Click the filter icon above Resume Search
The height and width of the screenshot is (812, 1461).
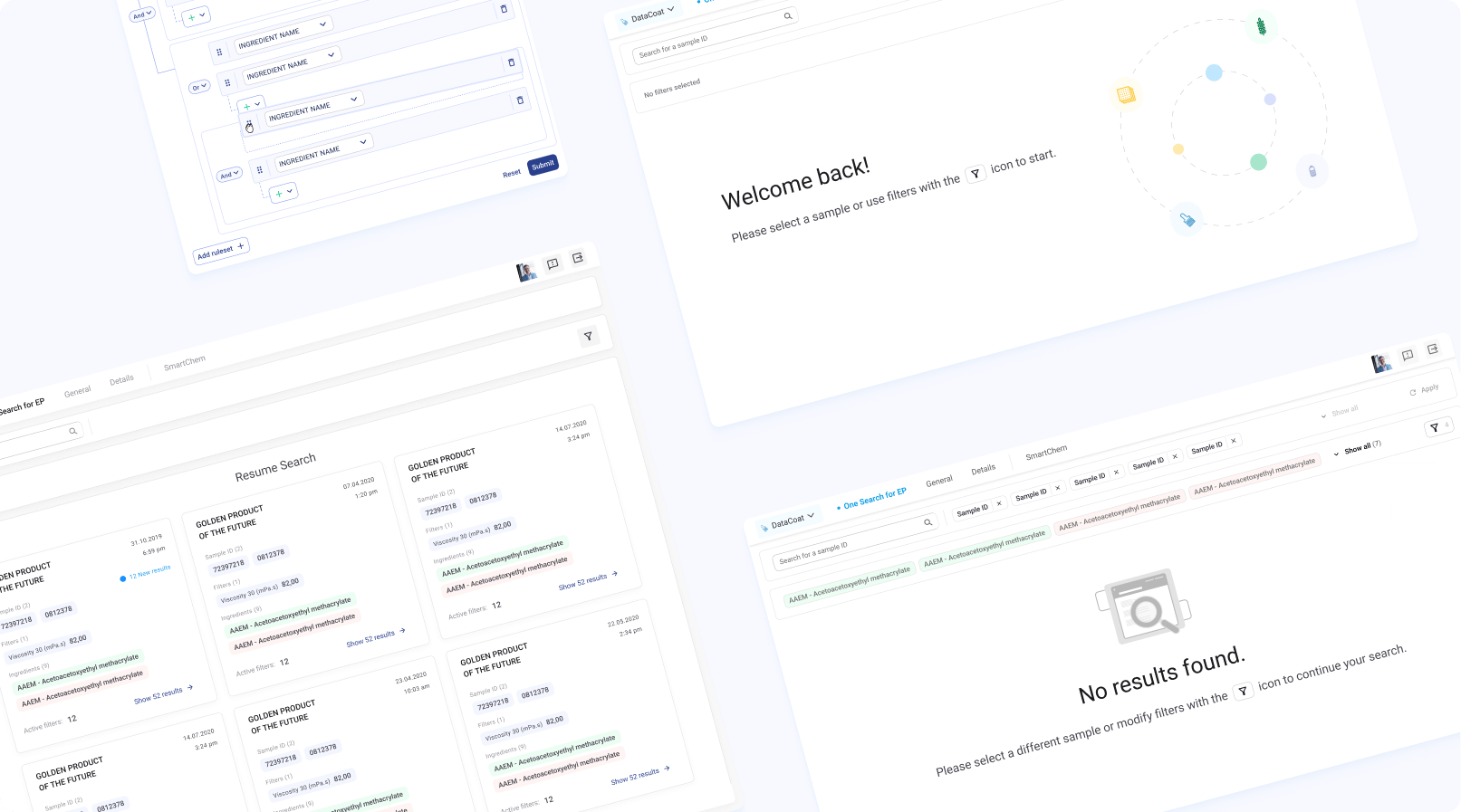pos(588,336)
